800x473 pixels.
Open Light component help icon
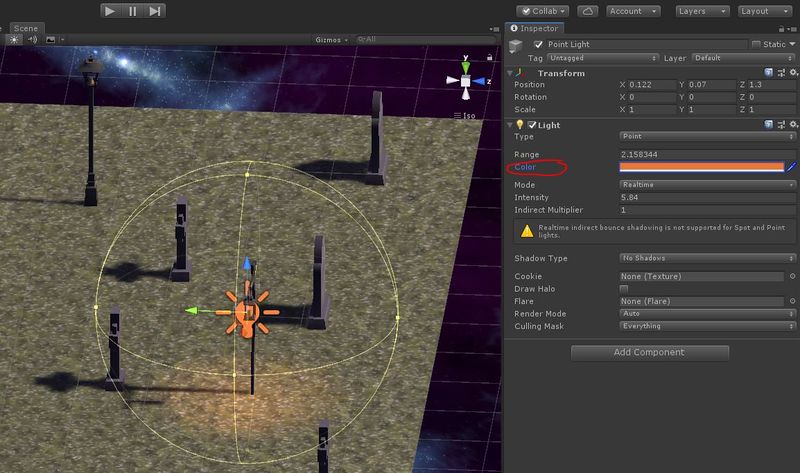pyautogui.click(x=768, y=124)
